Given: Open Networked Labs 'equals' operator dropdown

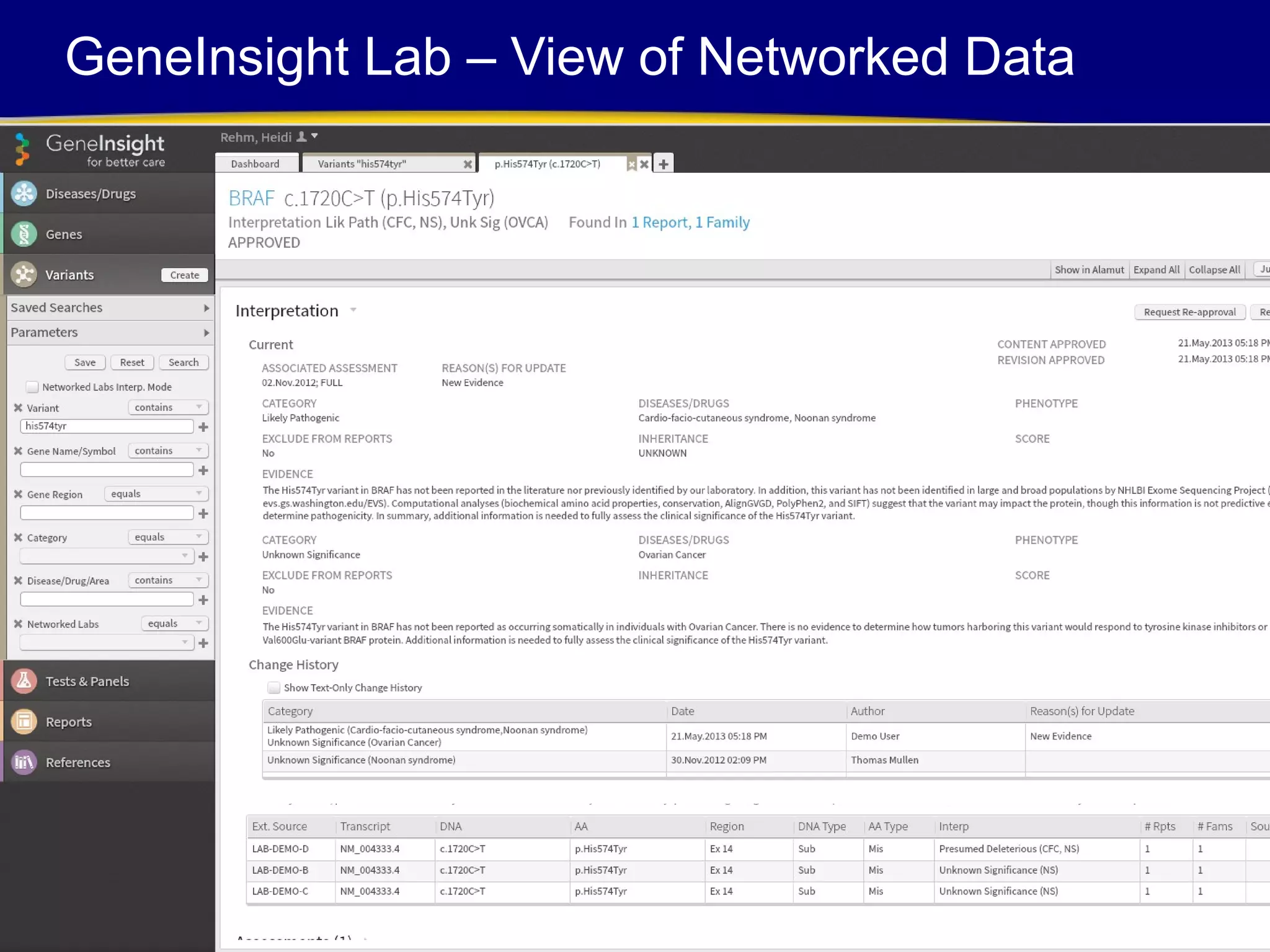Looking at the screenshot, I should [x=175, y=624].
